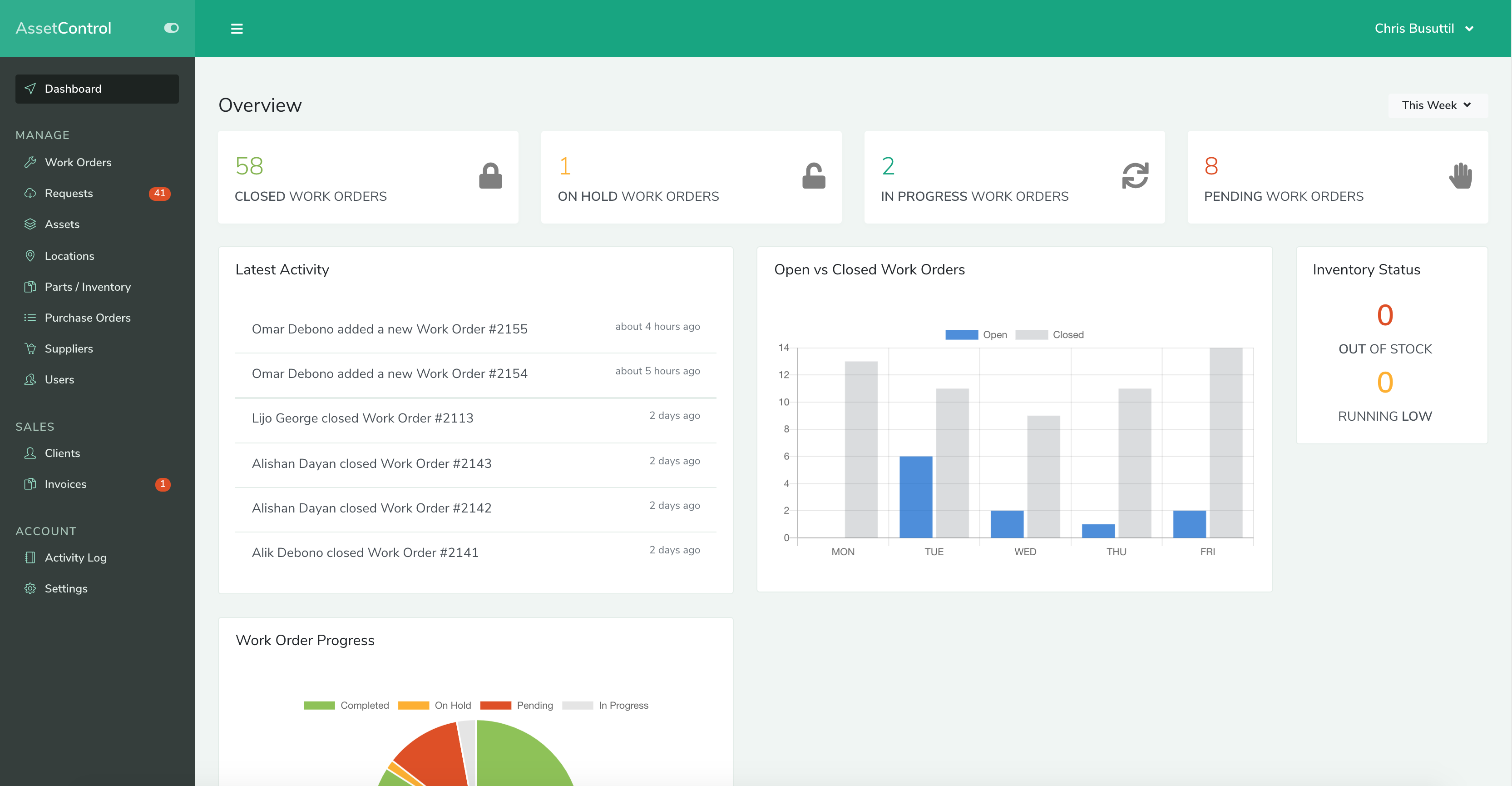Open Alishan Dayan closed Work Order #2142
The image size is (1512, 786).
click(x=475, y=509)
